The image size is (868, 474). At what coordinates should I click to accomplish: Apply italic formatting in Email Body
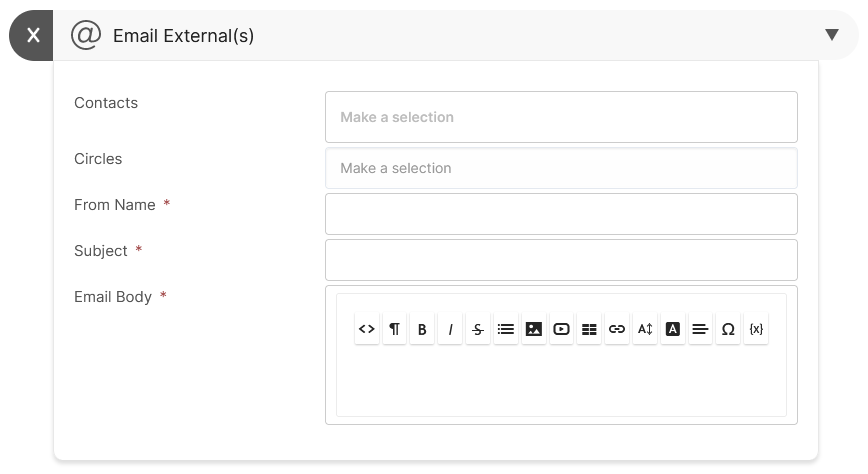(x=450, y=329)
